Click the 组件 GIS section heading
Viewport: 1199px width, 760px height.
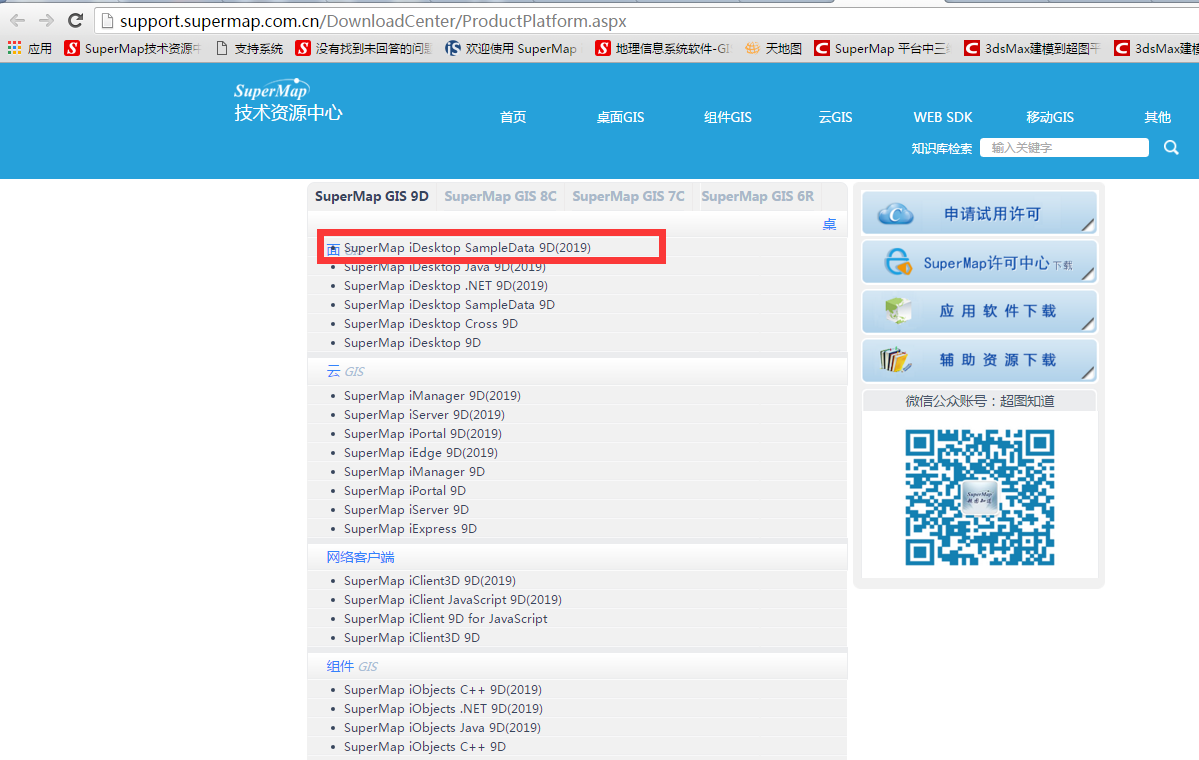click(352, 667)
